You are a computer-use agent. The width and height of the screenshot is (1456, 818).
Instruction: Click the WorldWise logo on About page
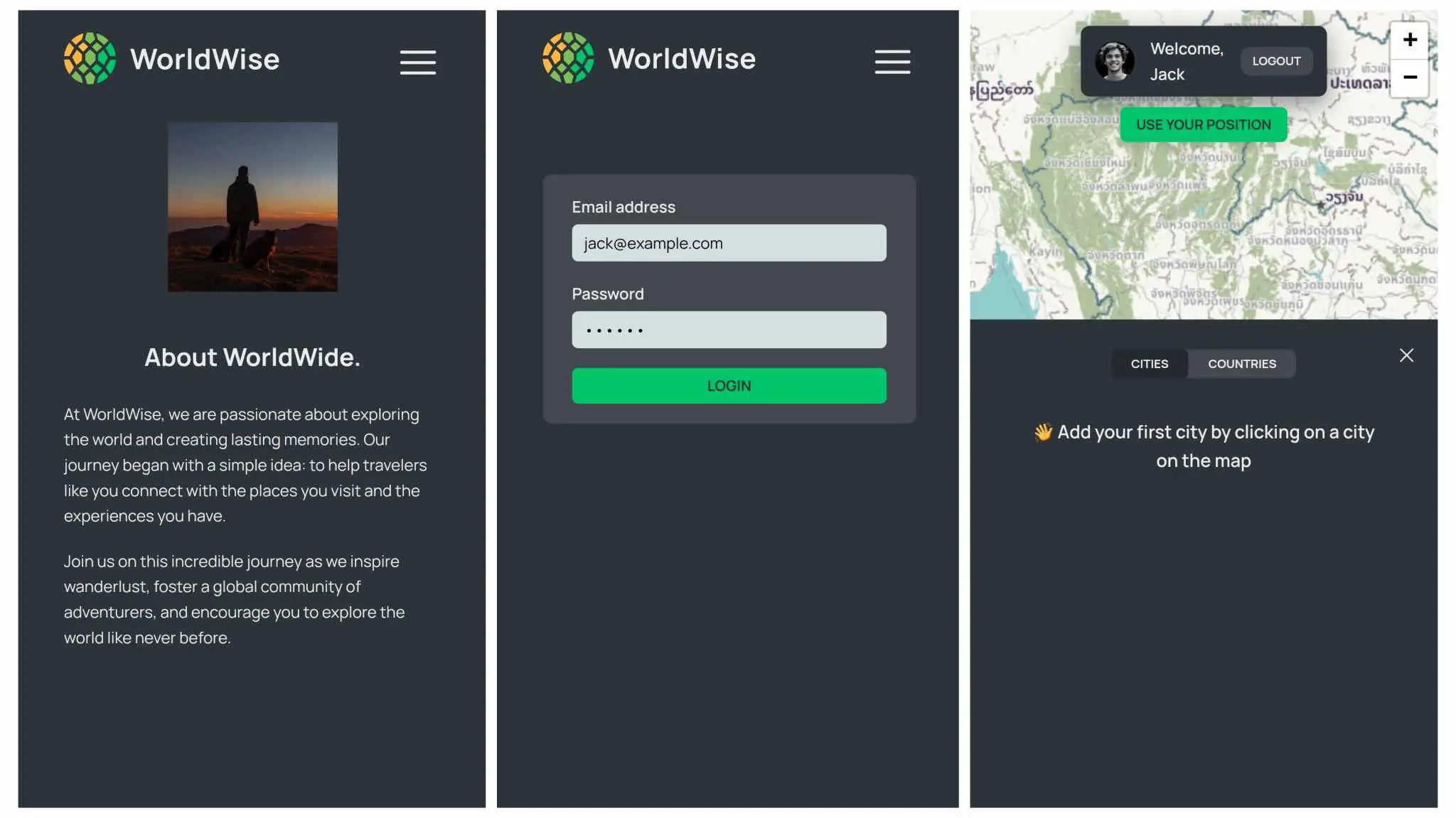coord(90,58)
